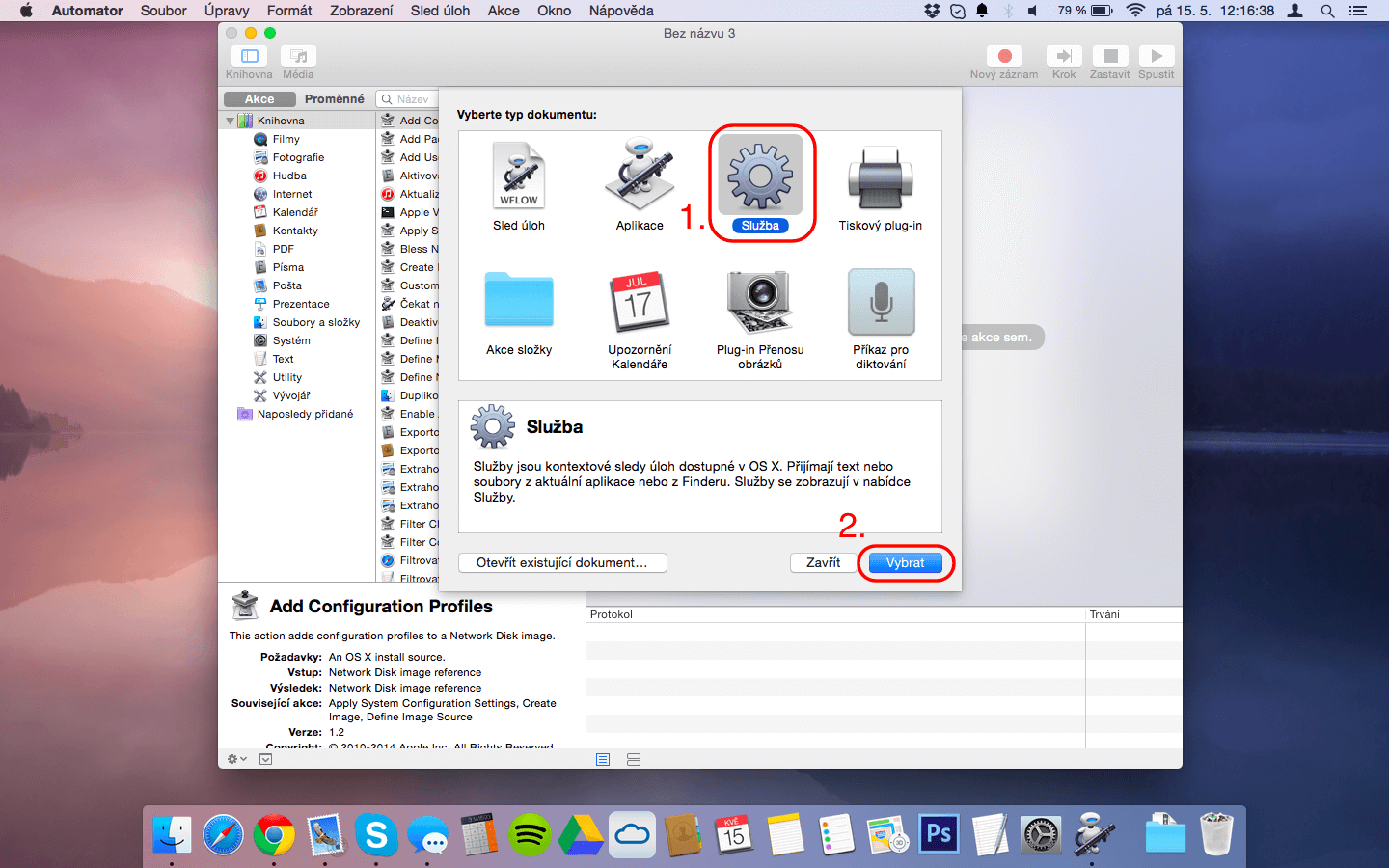The width and height of the screenshot is (1389, 868).
Task: Open the gear action menu at bottom left
Action: (x=236, y=759)
